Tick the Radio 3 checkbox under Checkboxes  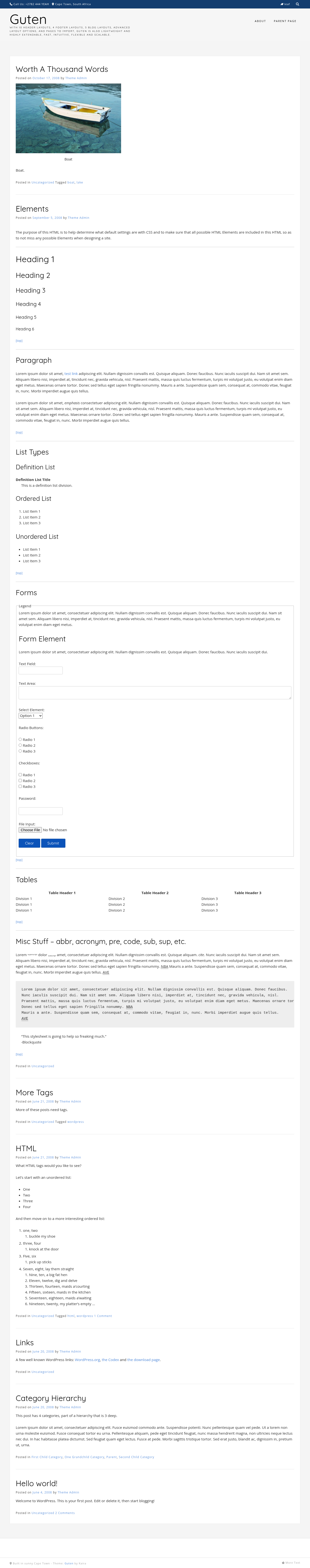point(20,786)
